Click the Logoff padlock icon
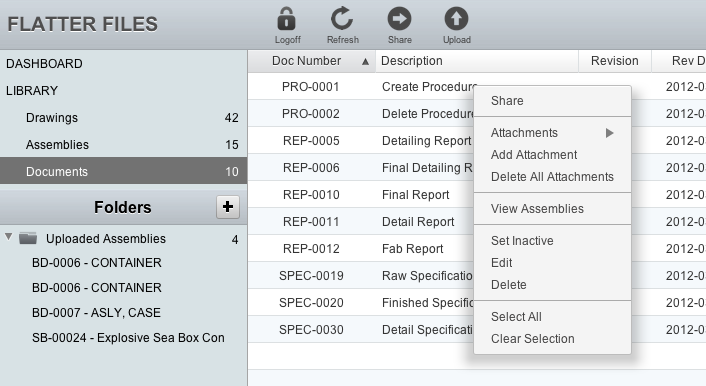Screen dimensions: 706x386 (286, 19)
